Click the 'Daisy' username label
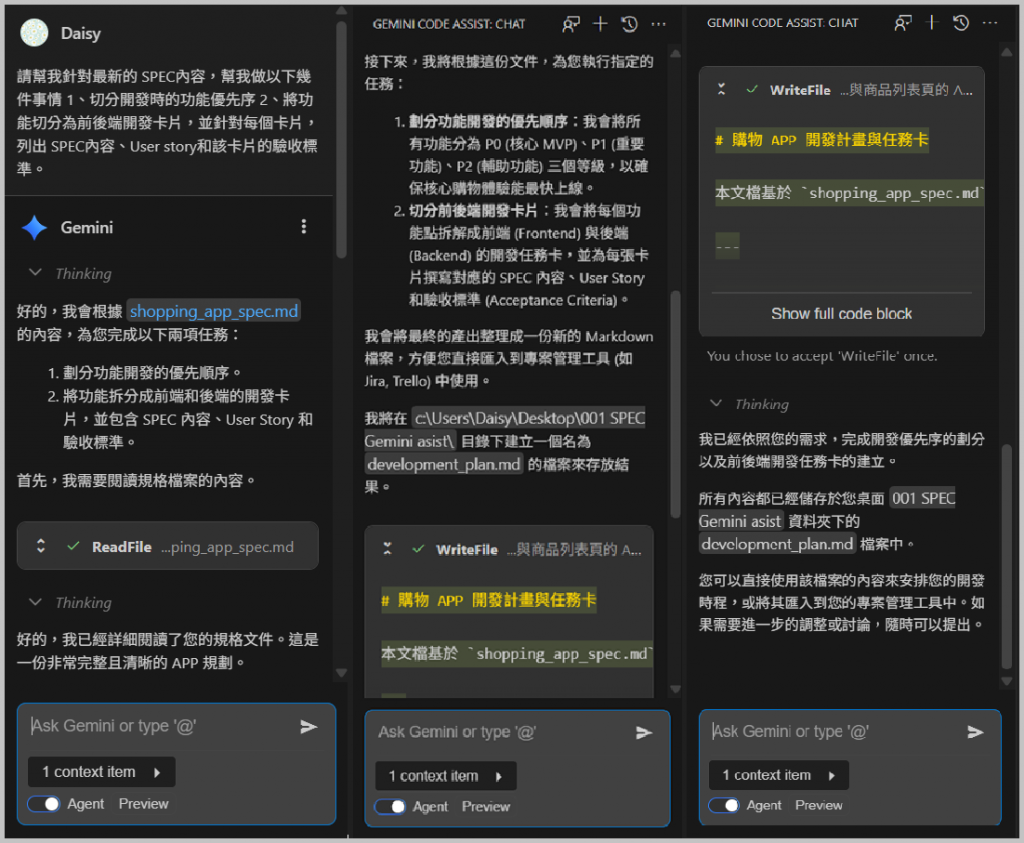 (x=80, y=33)
